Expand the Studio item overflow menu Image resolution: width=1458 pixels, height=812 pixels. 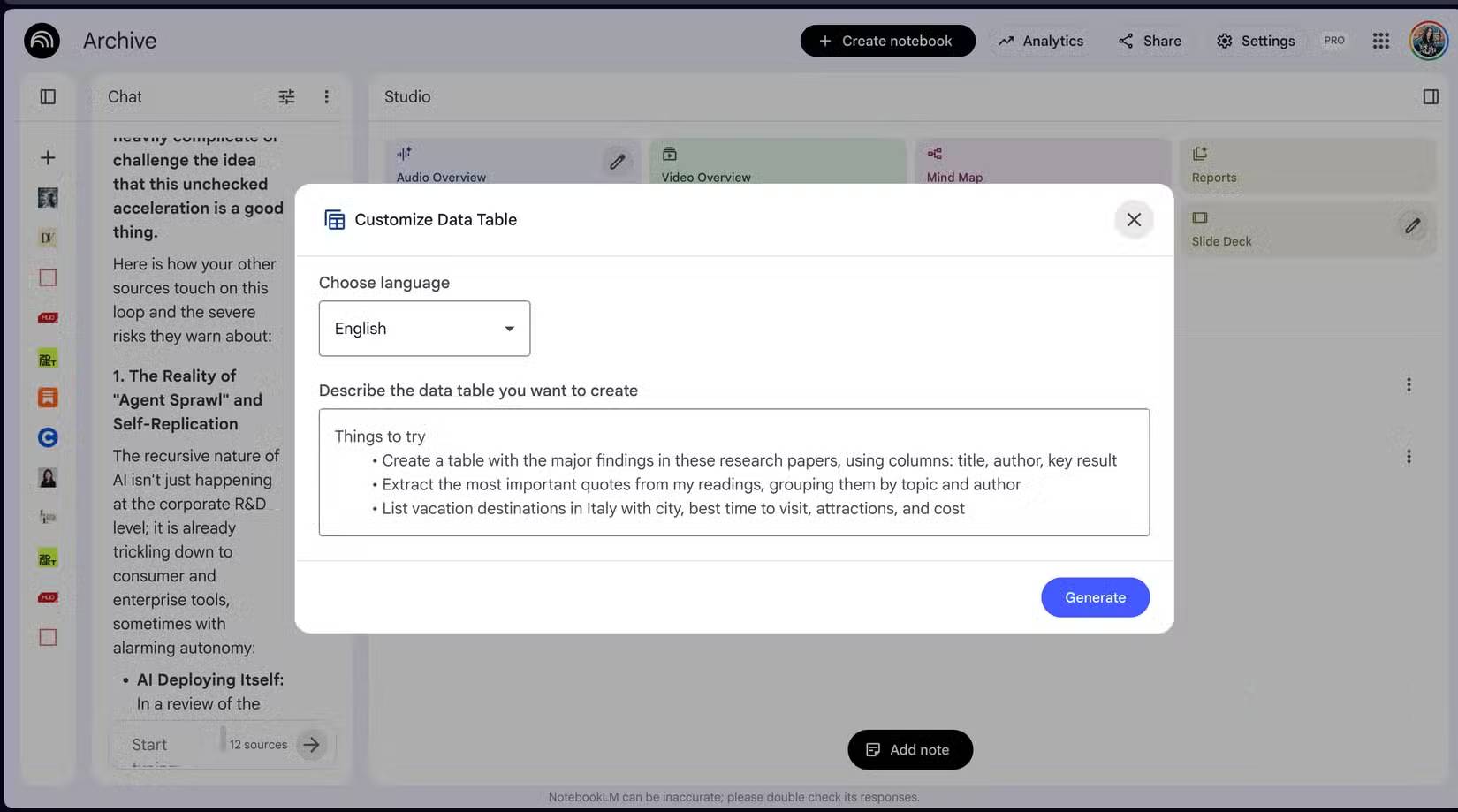click(x=1409, y=384)
